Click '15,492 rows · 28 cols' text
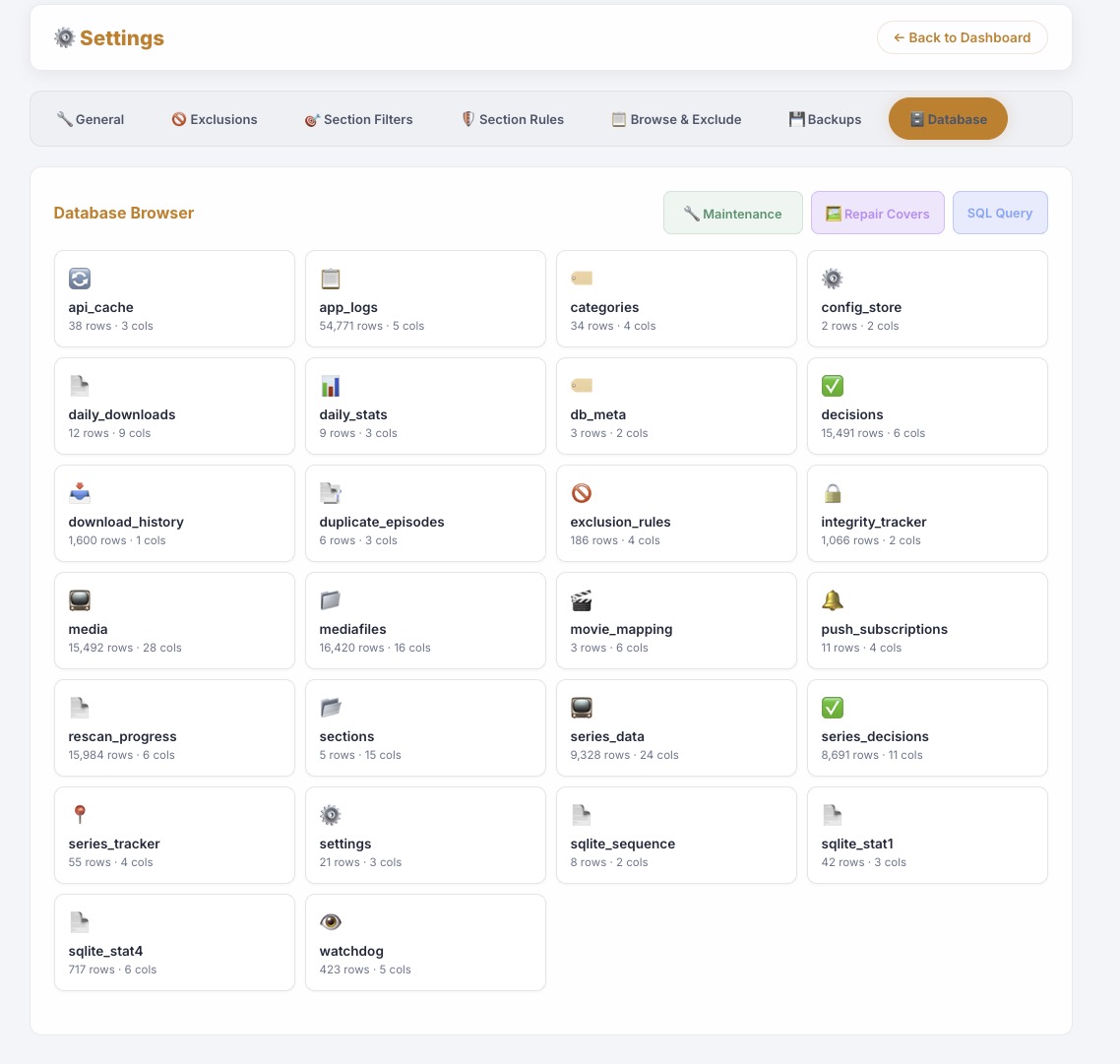The width and height of the screenshot is (1120, 1064). (125, 648)
